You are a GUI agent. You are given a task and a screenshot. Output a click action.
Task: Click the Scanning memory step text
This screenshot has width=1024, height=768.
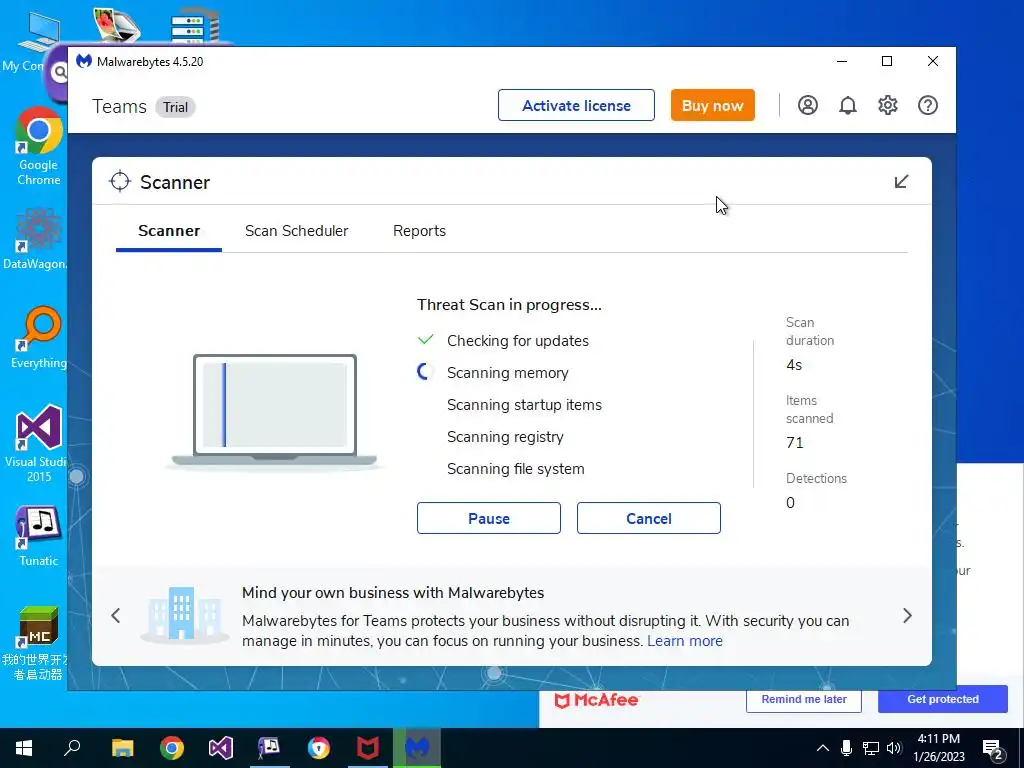(x=507, y=373)
